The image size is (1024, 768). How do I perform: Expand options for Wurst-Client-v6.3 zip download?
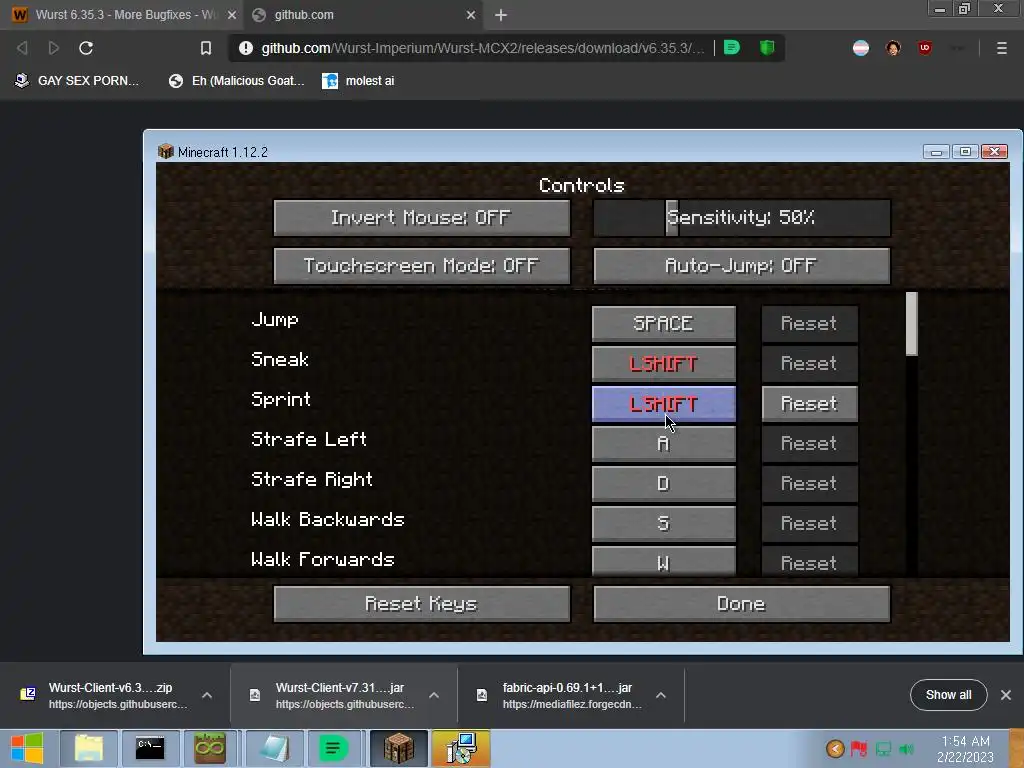tap(207, 696)
